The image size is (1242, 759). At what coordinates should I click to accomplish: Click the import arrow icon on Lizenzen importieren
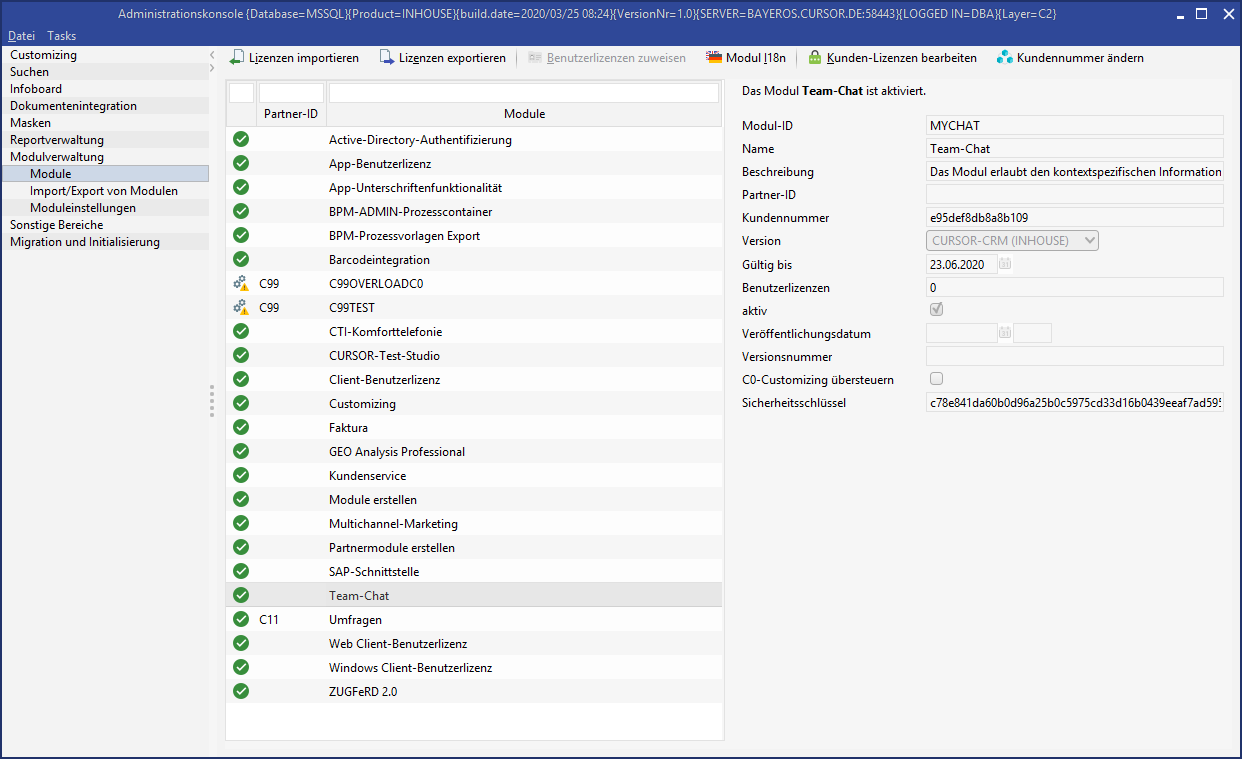(x=236, y=57)
